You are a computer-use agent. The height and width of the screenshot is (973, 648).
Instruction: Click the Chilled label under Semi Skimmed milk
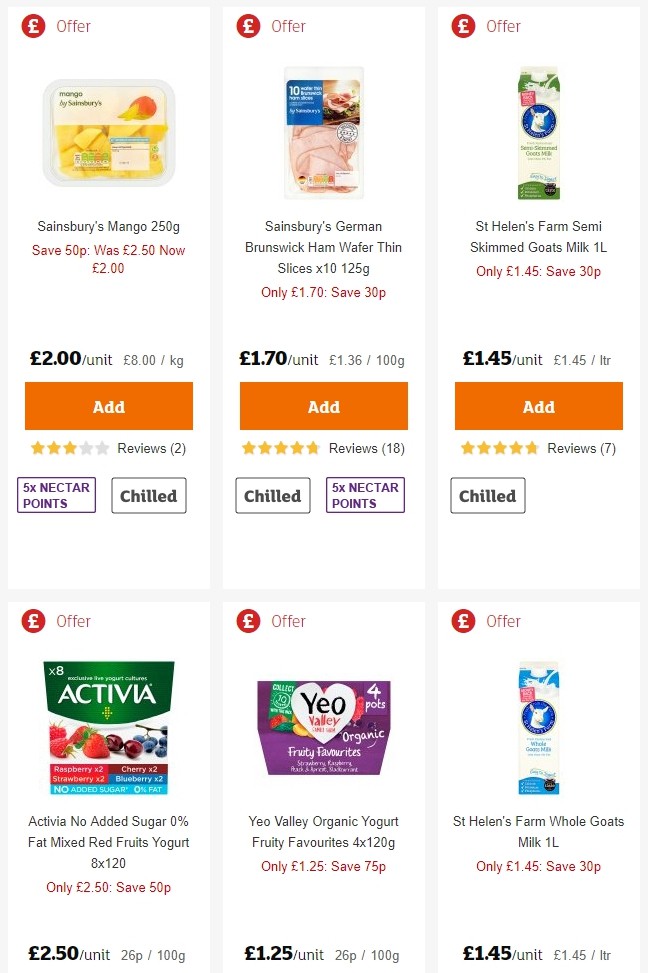[487, 494]
